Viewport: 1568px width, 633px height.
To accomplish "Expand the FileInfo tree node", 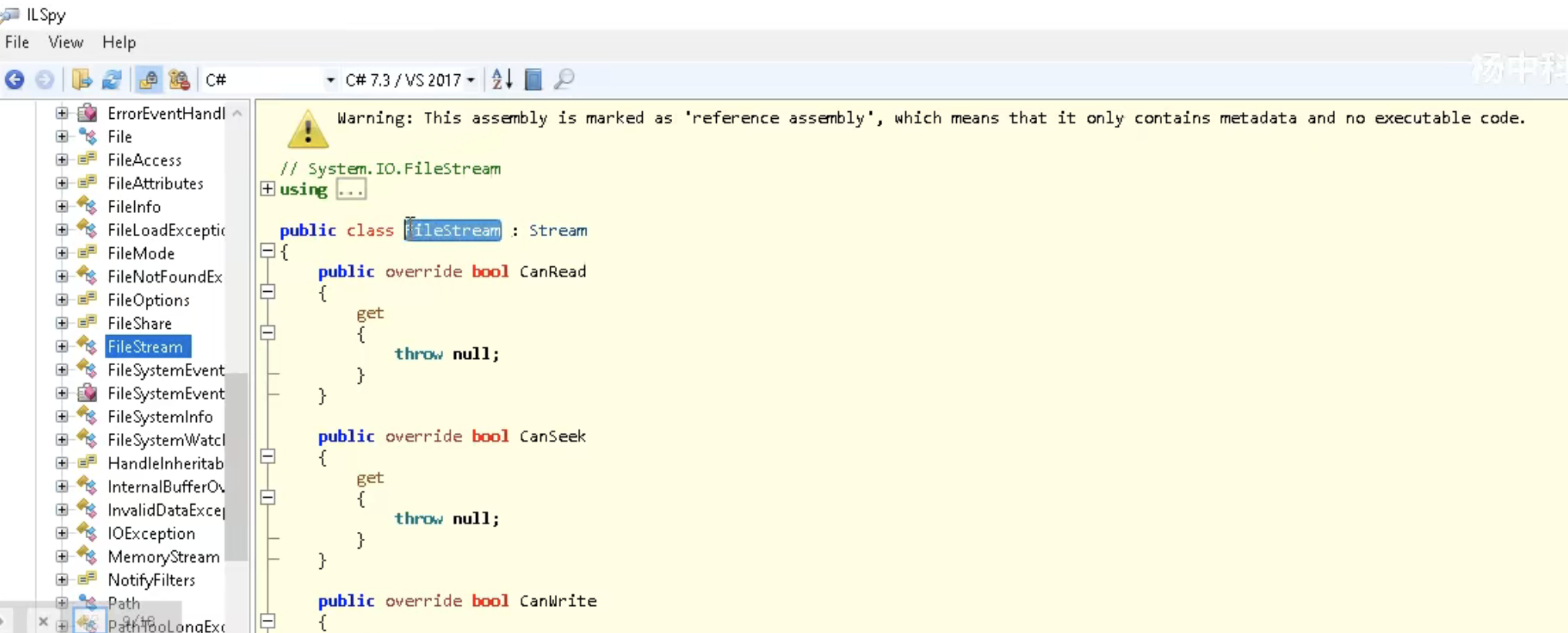I will [x=63, y=206].
